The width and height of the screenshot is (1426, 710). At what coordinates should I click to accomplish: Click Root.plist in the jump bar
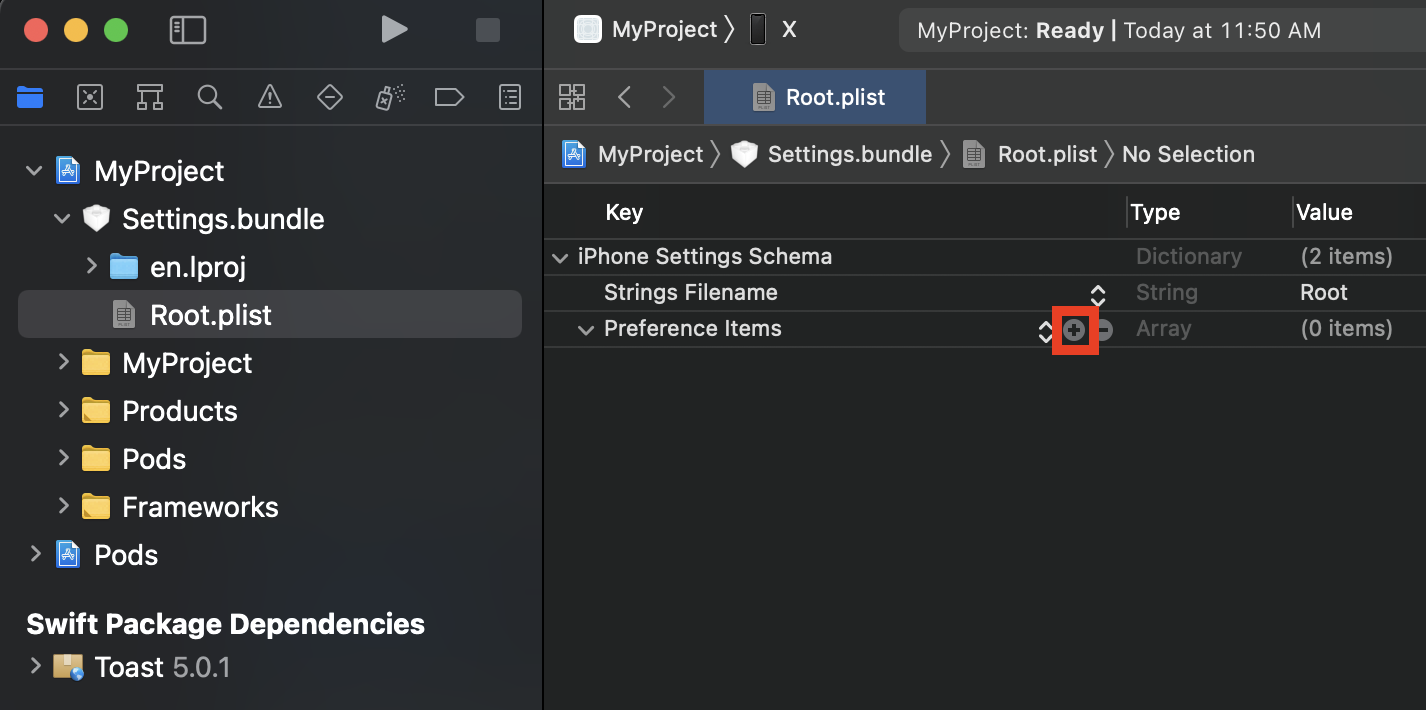(x=1030, y=154)
